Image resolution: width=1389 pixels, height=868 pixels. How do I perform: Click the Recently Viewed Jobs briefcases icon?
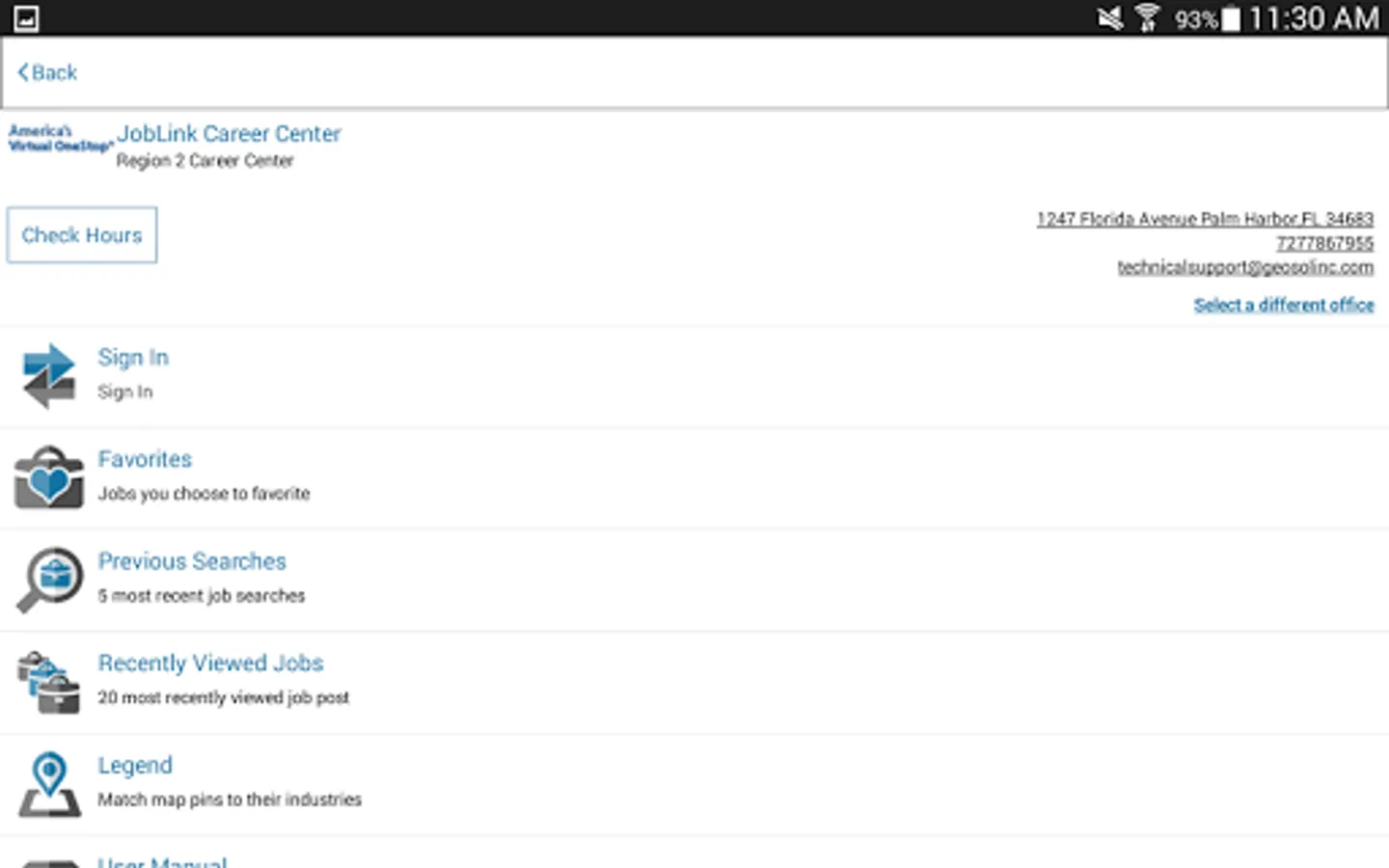tap(48, 682)
